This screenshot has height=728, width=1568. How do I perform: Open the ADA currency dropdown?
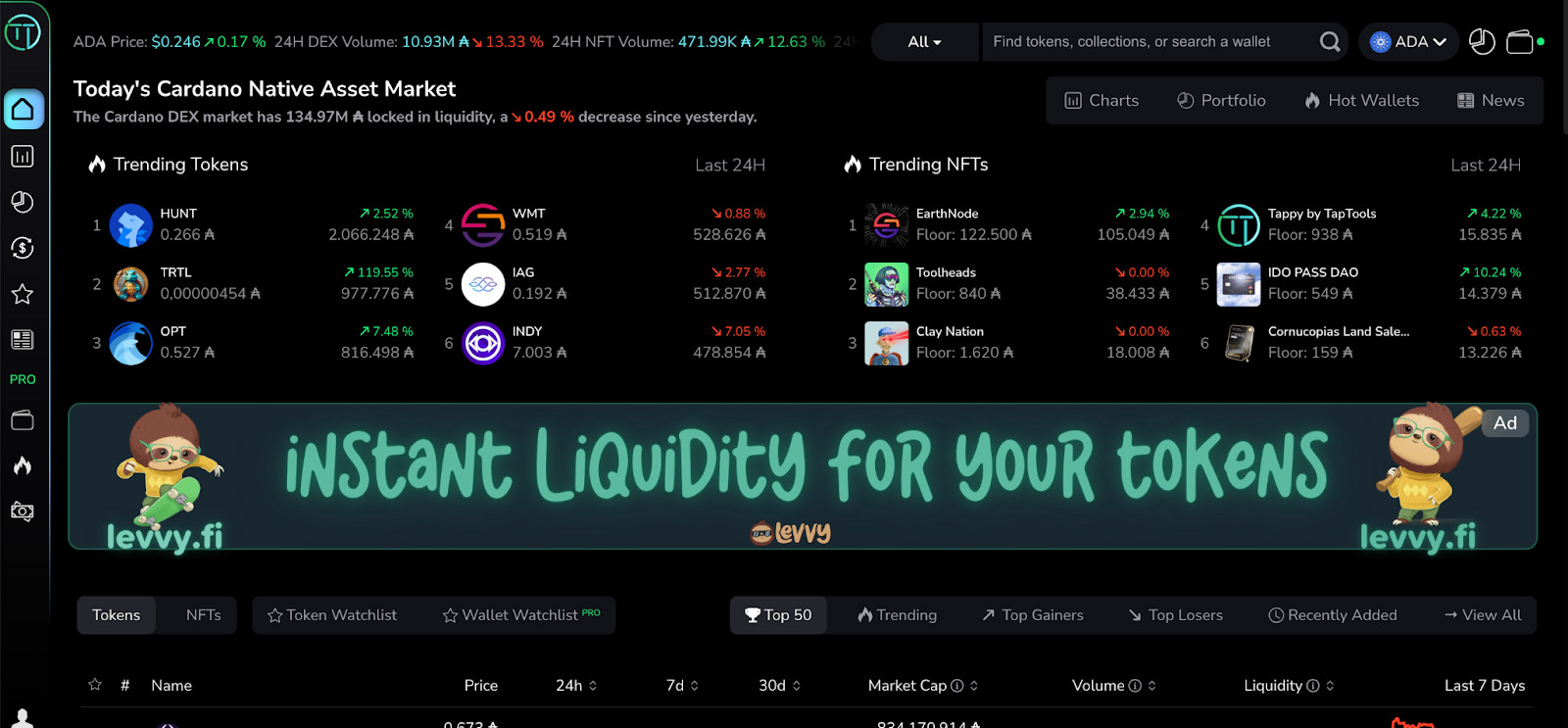pyautogui.click(x=1408, y=42)
